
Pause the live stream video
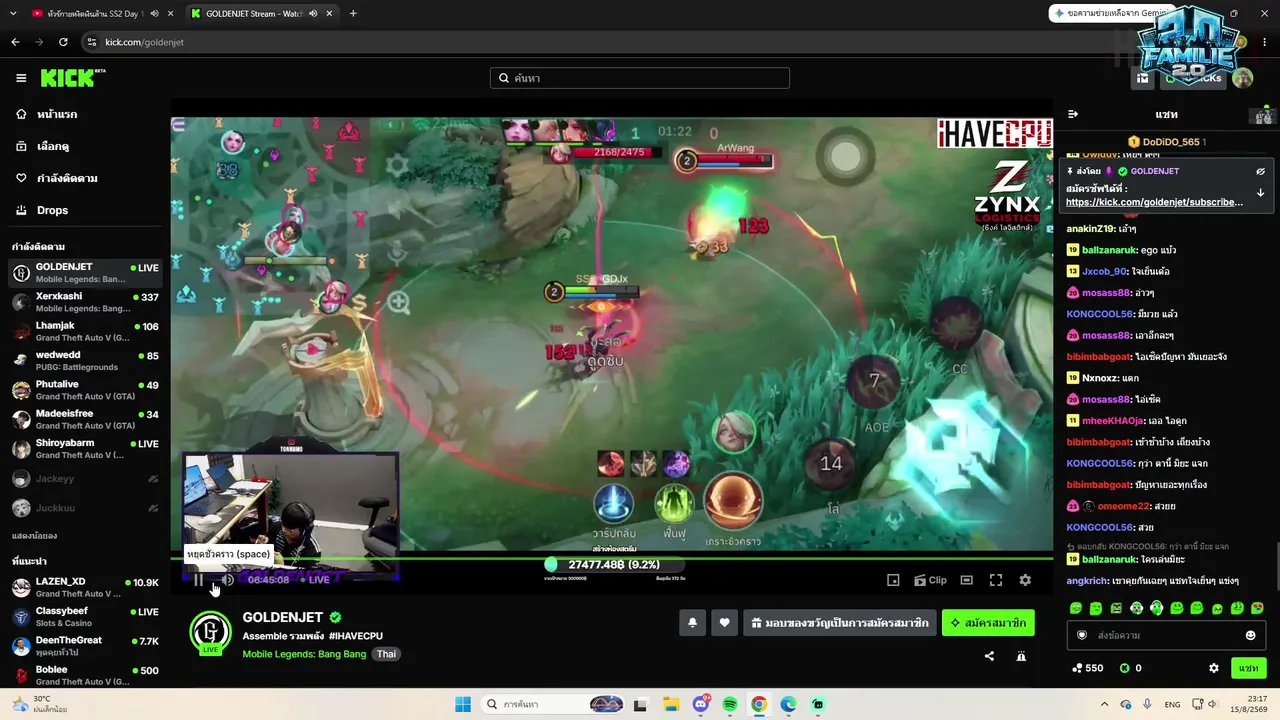coord(198,580)
